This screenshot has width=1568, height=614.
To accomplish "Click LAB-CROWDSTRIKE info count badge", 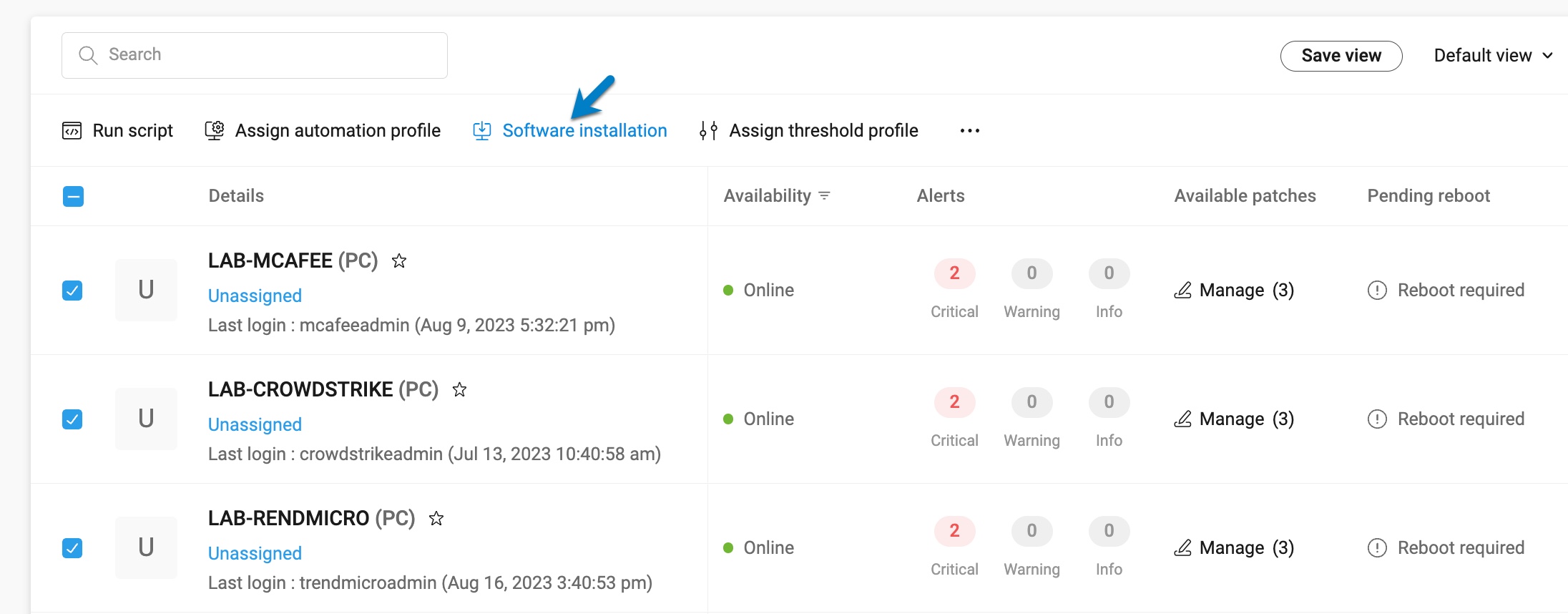I will coord(1109,402).
